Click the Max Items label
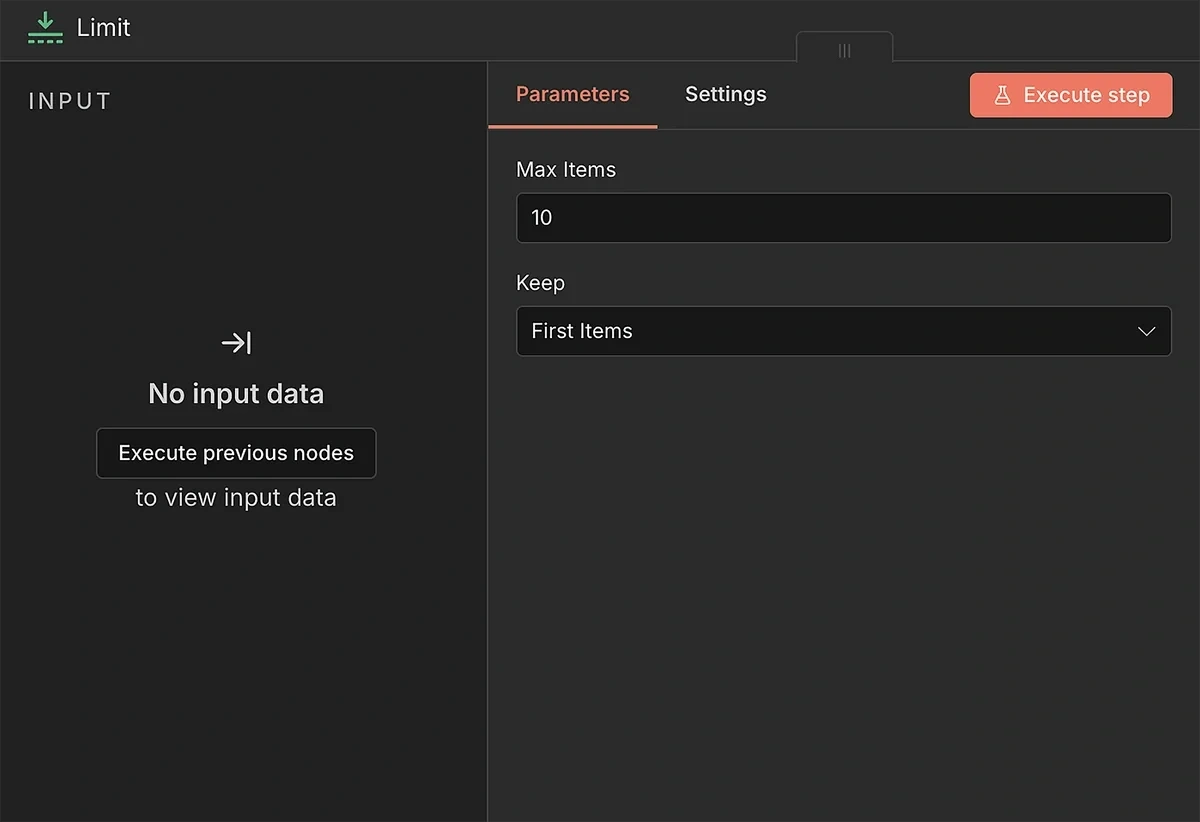The height and width of the screenshot is (822, 1200). [566, 170]
